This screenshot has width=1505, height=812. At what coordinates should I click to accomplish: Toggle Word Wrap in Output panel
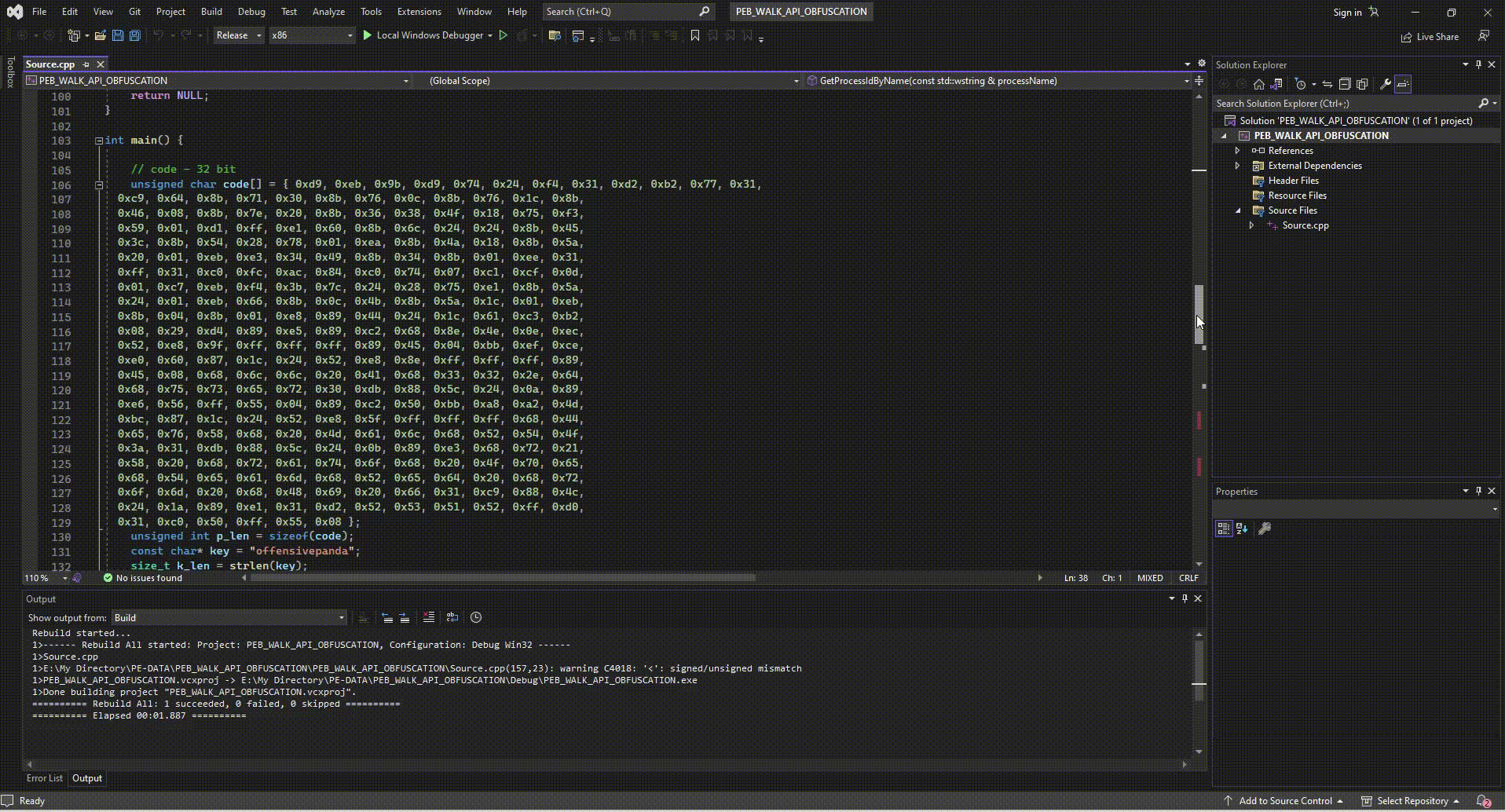tap(452, 618)
